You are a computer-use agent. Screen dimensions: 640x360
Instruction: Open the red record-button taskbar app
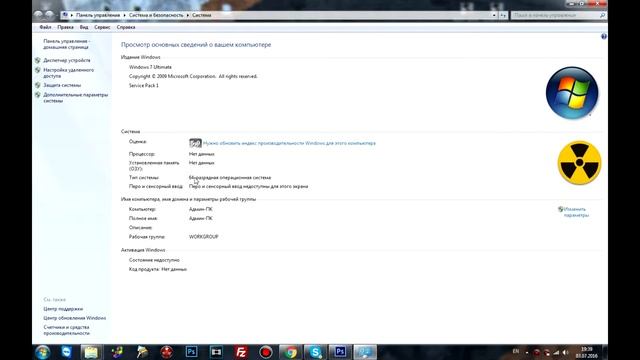click(x=266, y=352)
